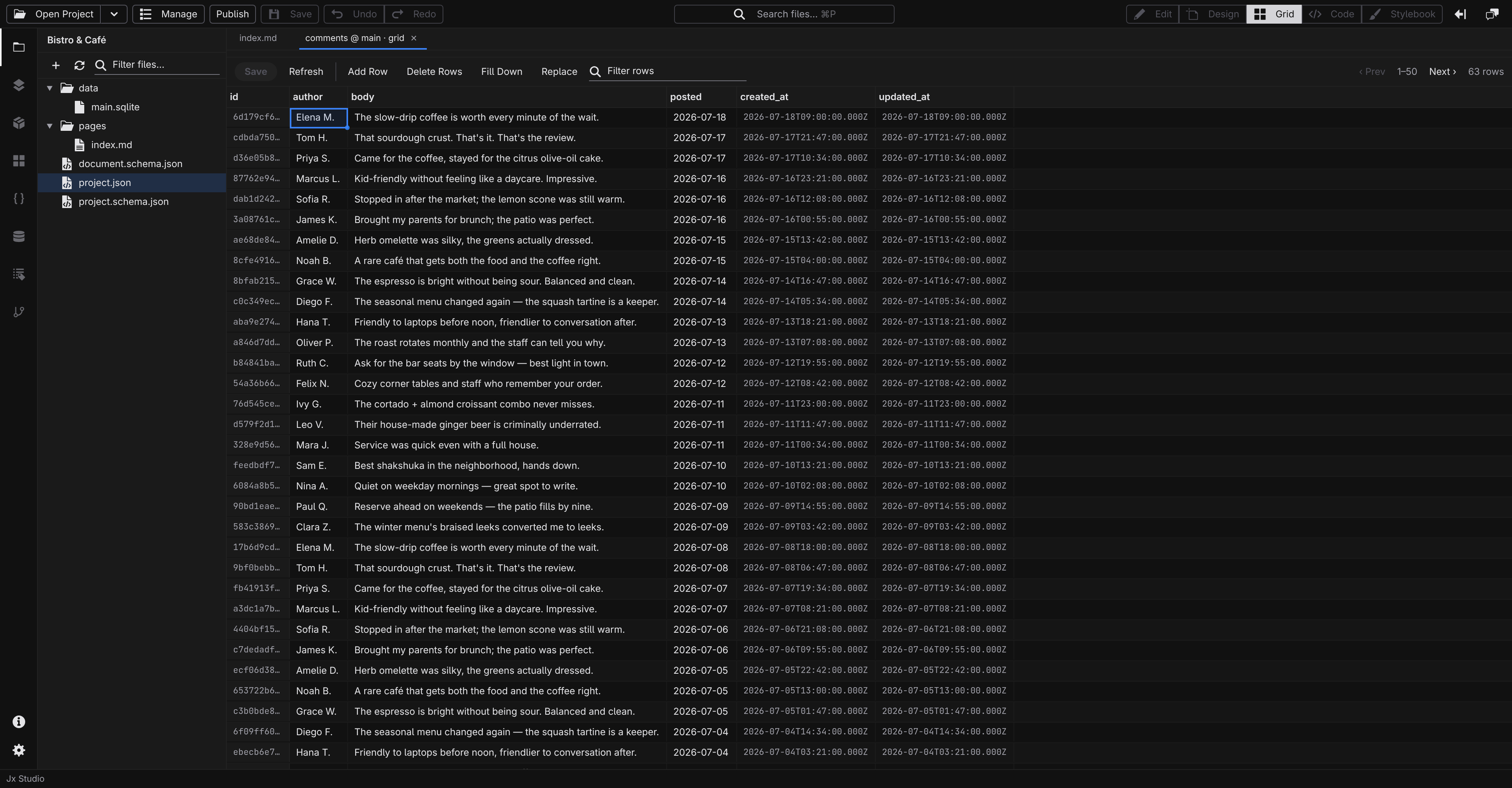Open the git branch sidebar icon
1512x788 pixels.
coord(19,312)
